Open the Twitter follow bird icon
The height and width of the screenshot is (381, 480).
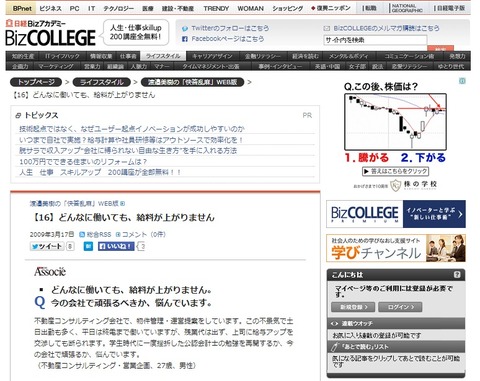point(185,29)
